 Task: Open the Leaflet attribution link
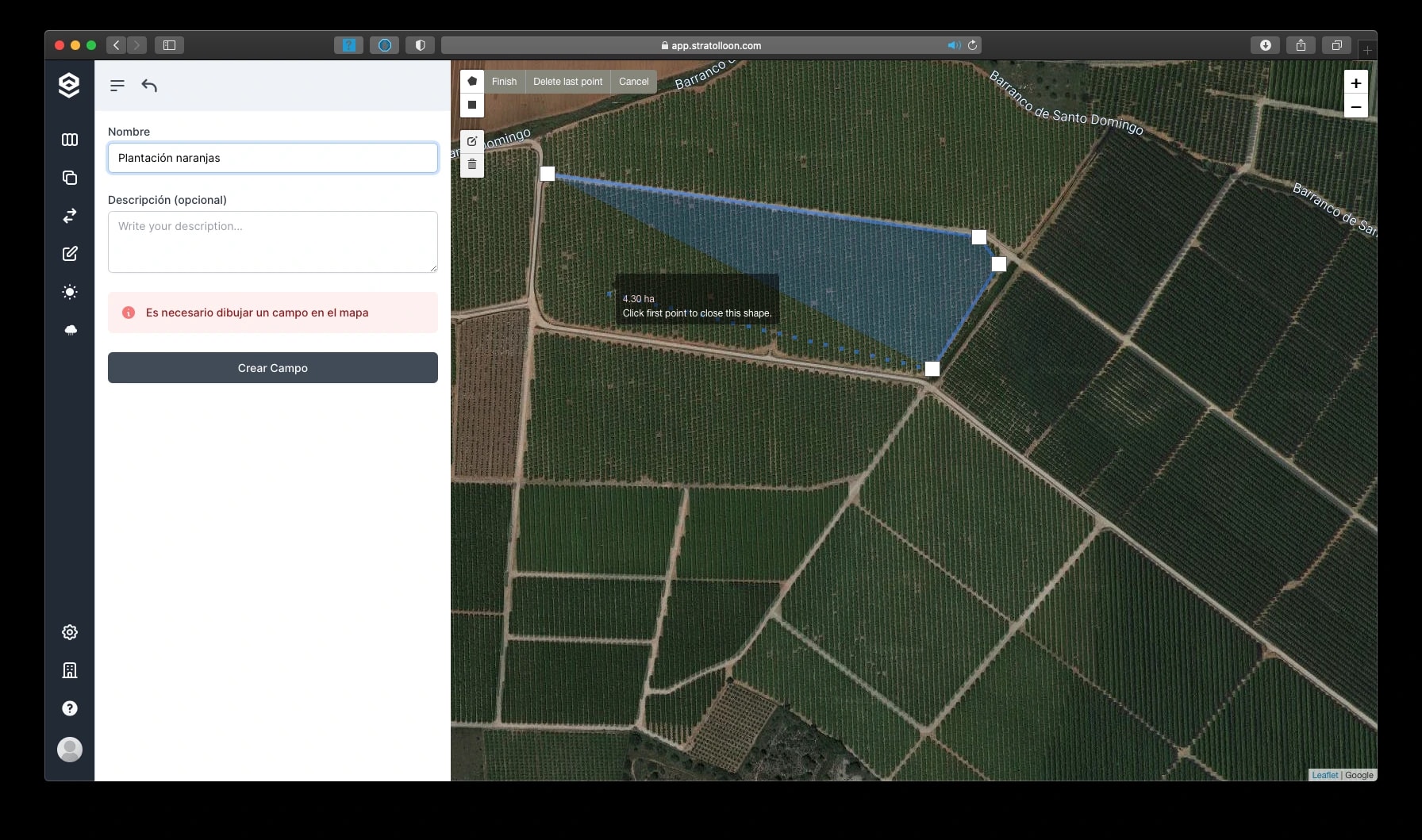pyautogui.click(x=1324, y=775)
